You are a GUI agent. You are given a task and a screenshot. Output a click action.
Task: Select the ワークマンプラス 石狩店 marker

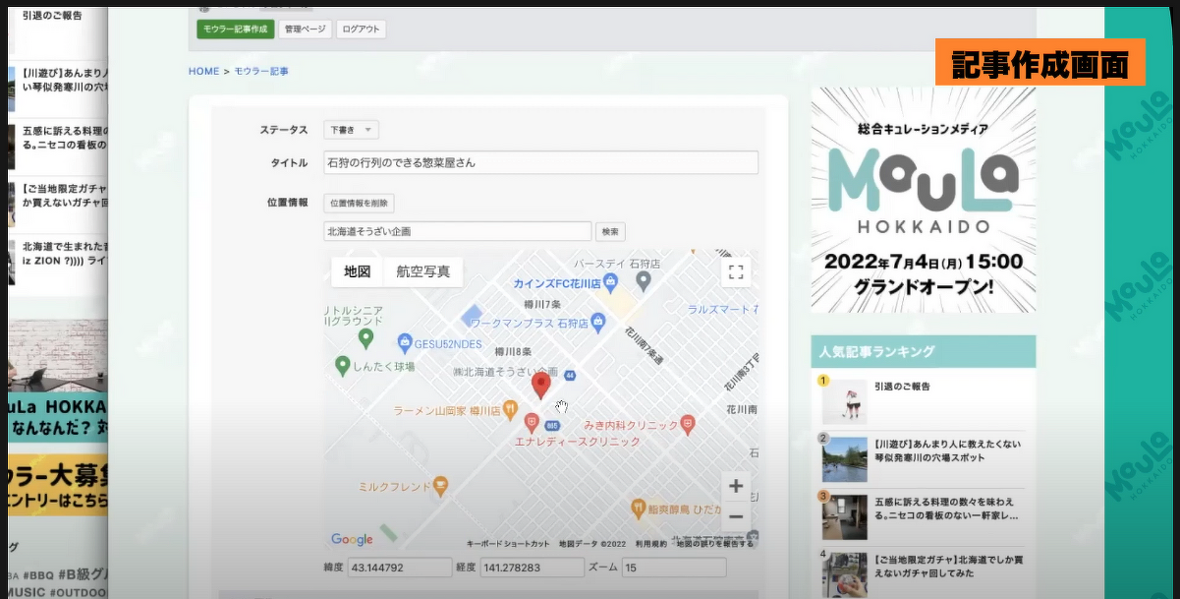point(598,323)
